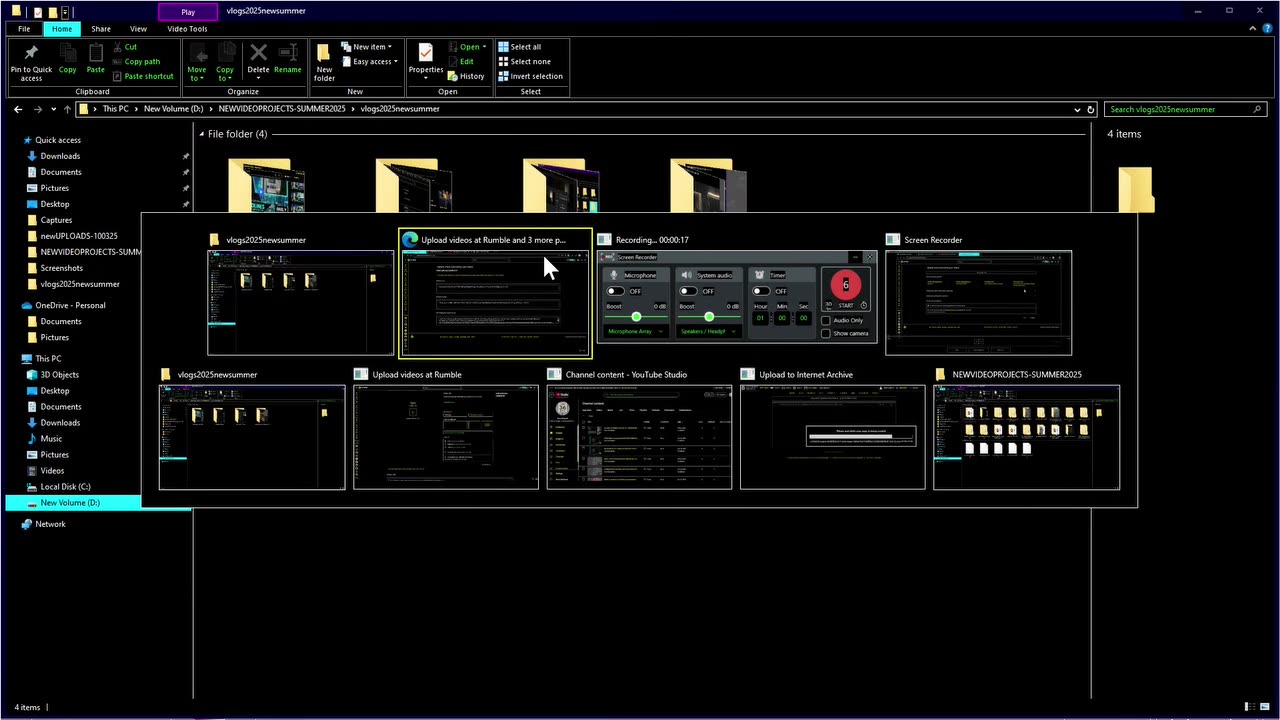
Task: Click NEWVIDEOPROJECTS-SUMMER2025 in the address bar breadcrumb
Action: tap(282, 109)
